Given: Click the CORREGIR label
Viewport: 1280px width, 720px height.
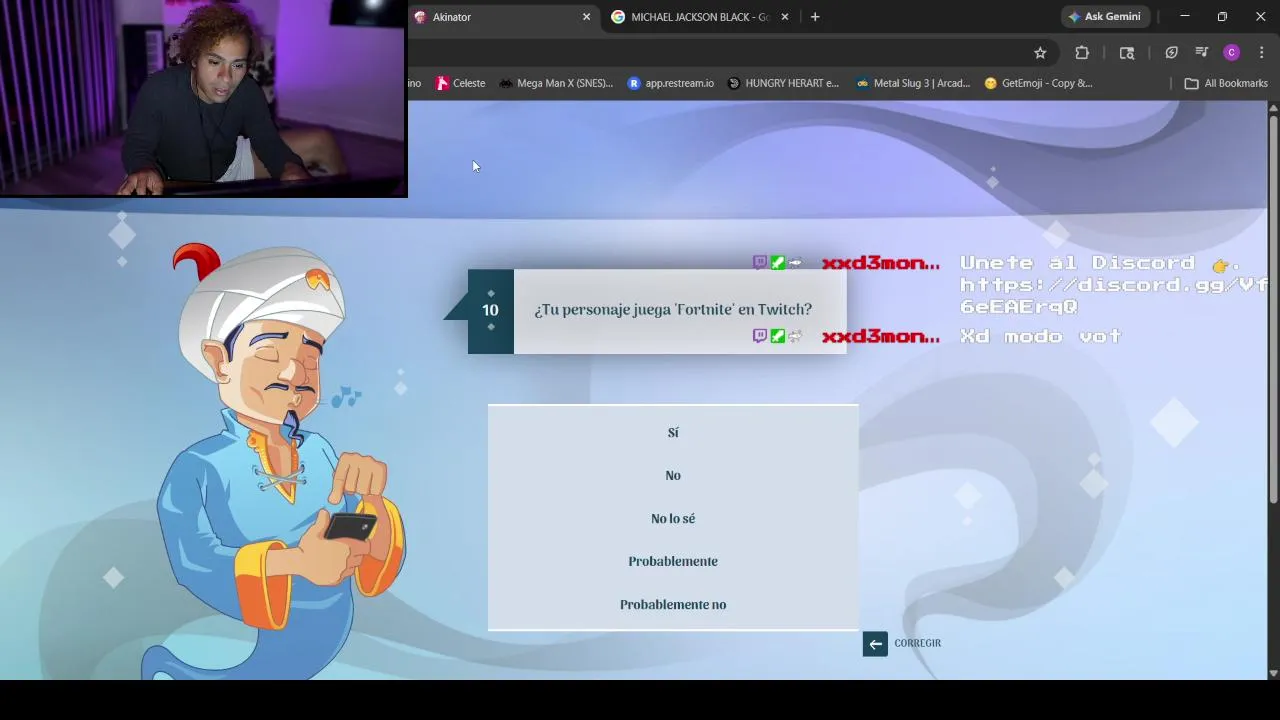Looking at the screenshot, I should tap(917, 643).
